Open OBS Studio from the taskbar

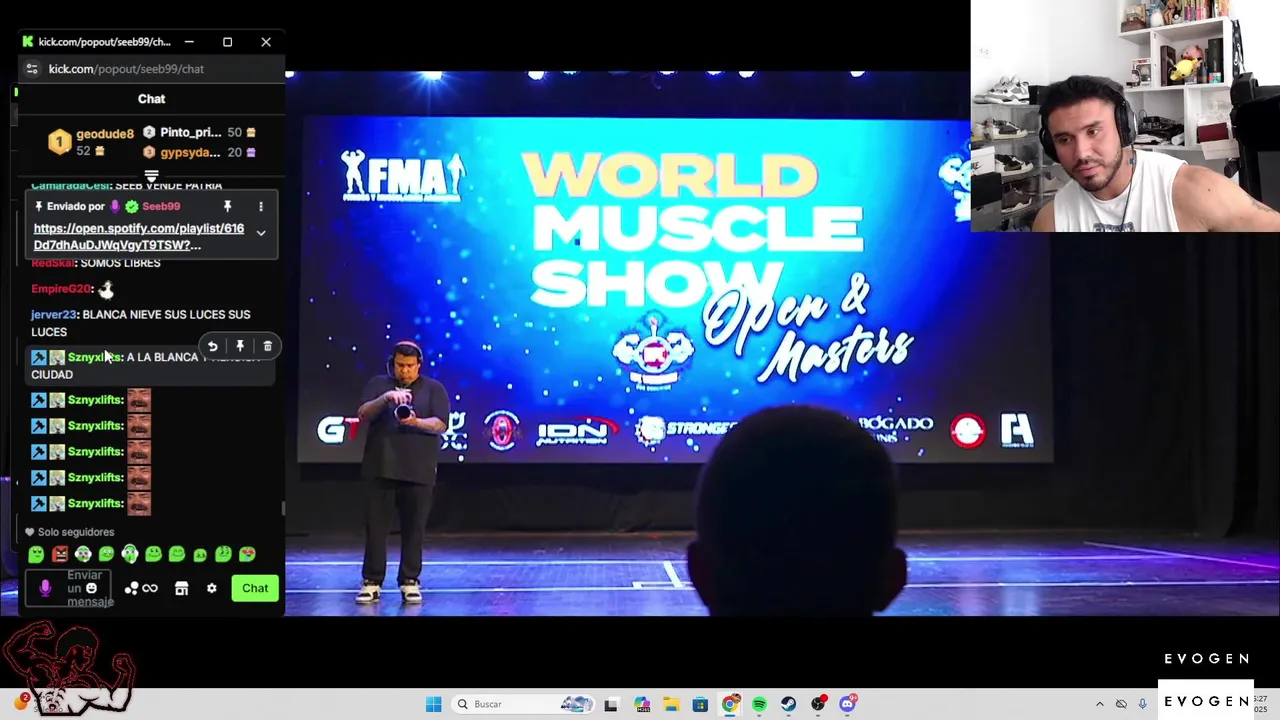(x=818, y=704)
